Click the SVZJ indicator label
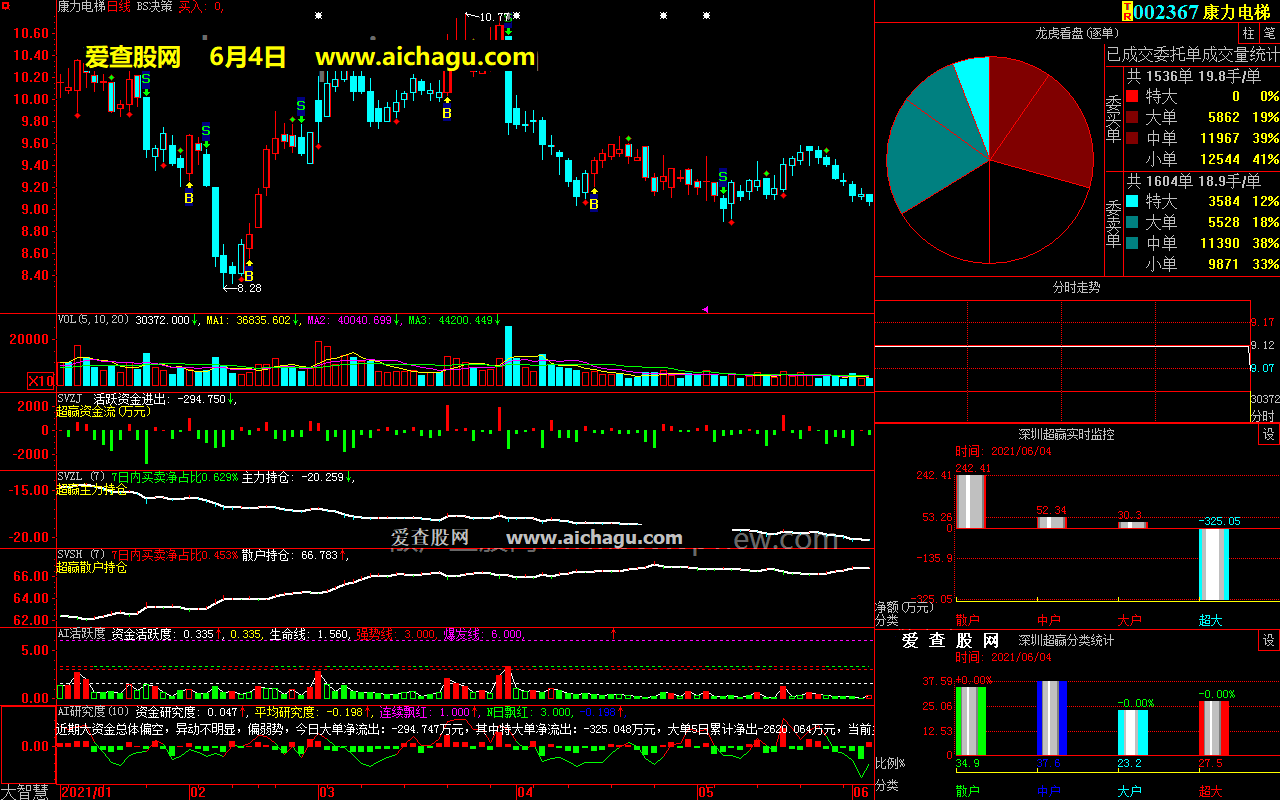This screenshot has height=800, width=1280. [71, 398]
